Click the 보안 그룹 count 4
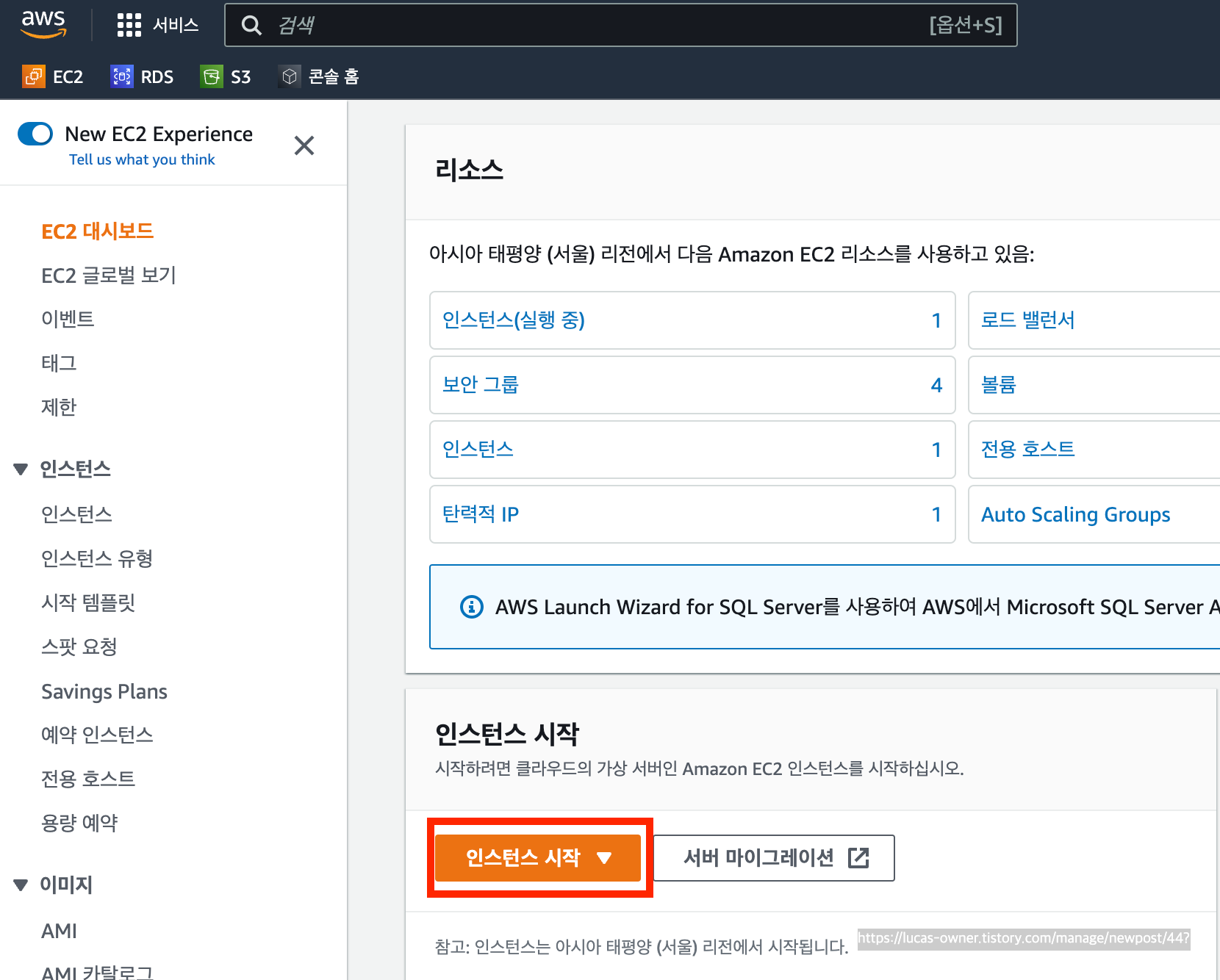 click(936, 385)
